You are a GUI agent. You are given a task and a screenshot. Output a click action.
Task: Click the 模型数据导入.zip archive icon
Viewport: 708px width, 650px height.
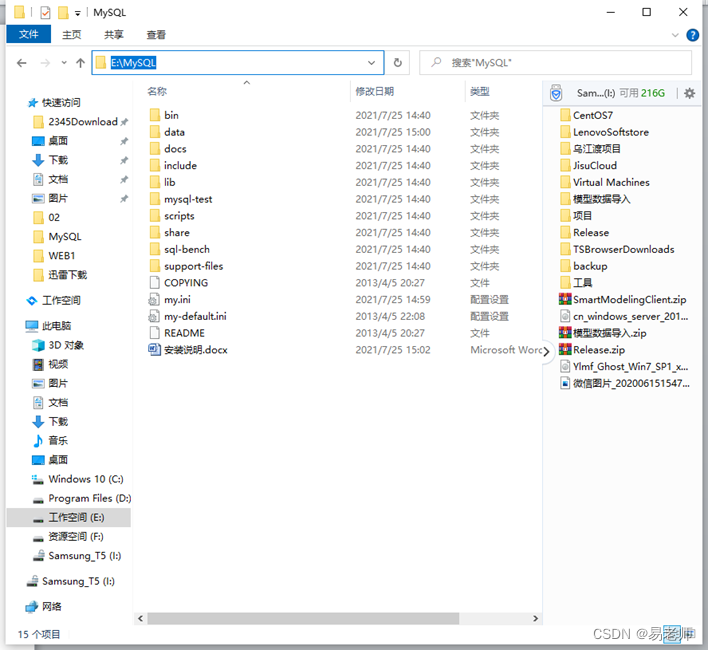pyautogui.click(x=565, y=333)
